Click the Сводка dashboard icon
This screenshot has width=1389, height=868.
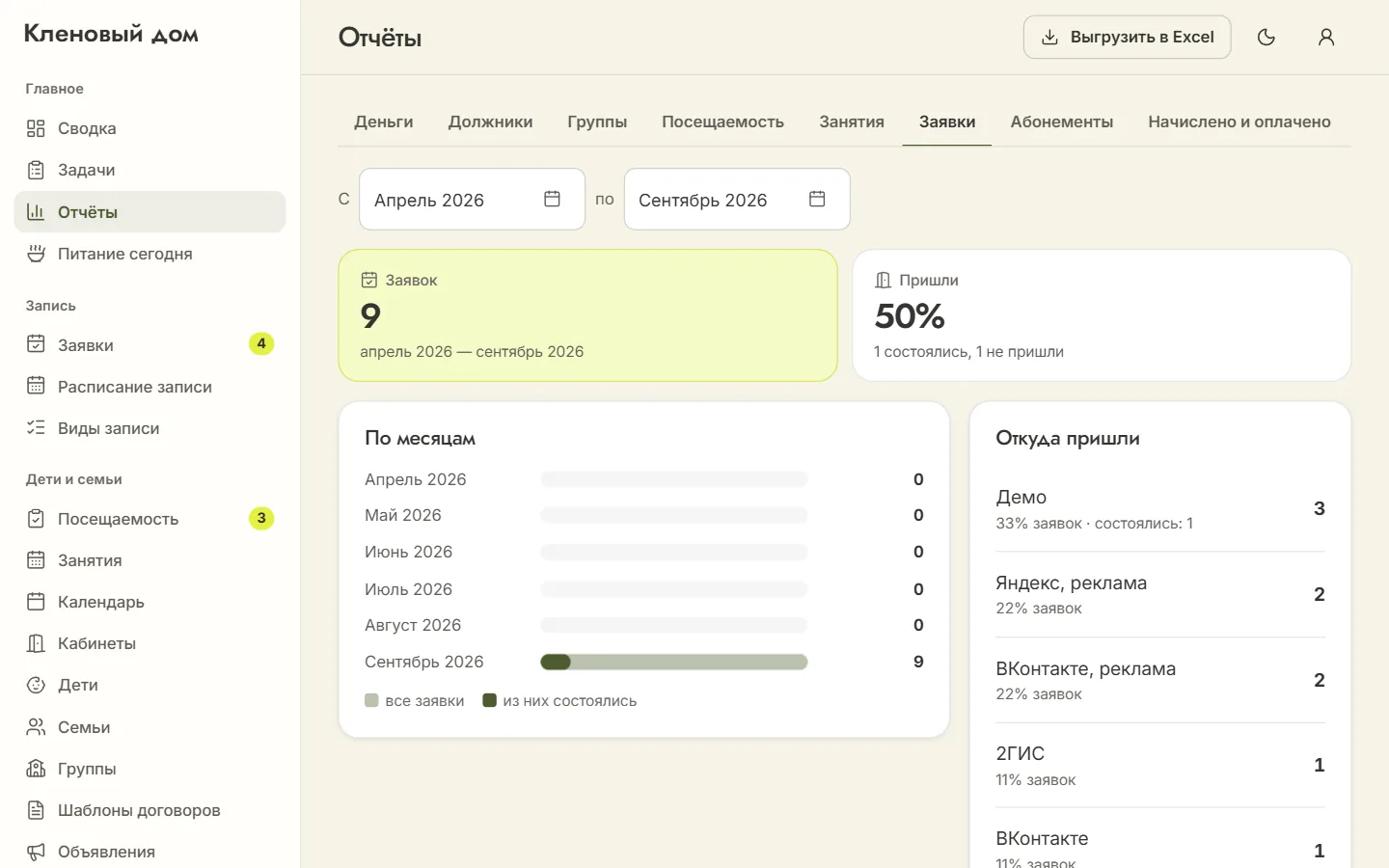click(x=36, y=128)
